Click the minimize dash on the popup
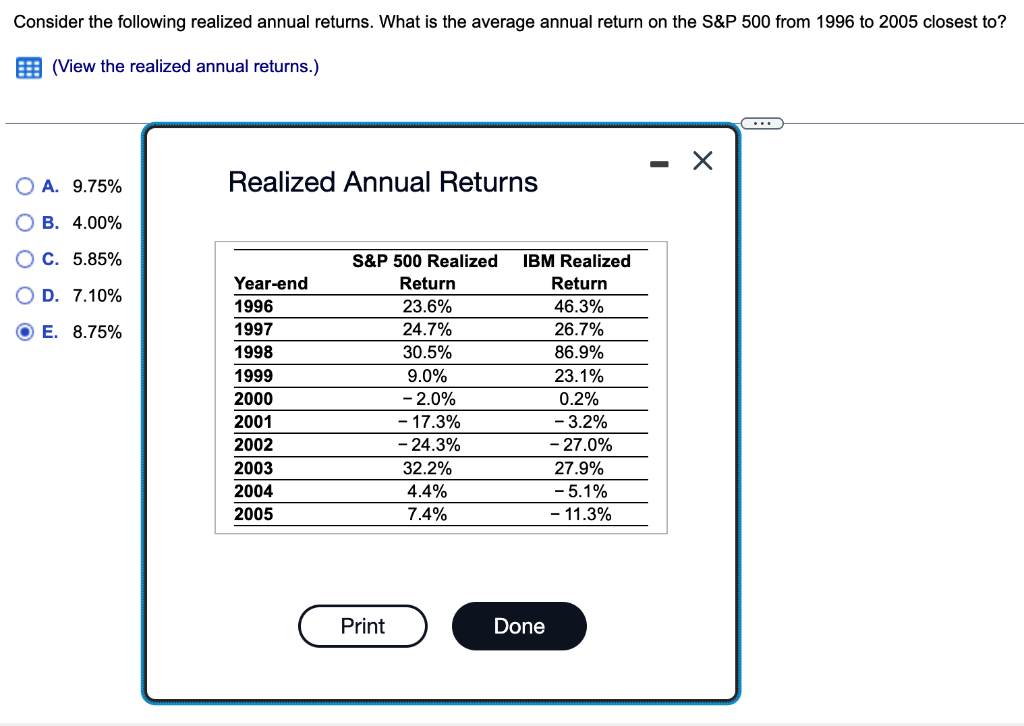This screenshot has height=726, width=1024. click(659, 162)
